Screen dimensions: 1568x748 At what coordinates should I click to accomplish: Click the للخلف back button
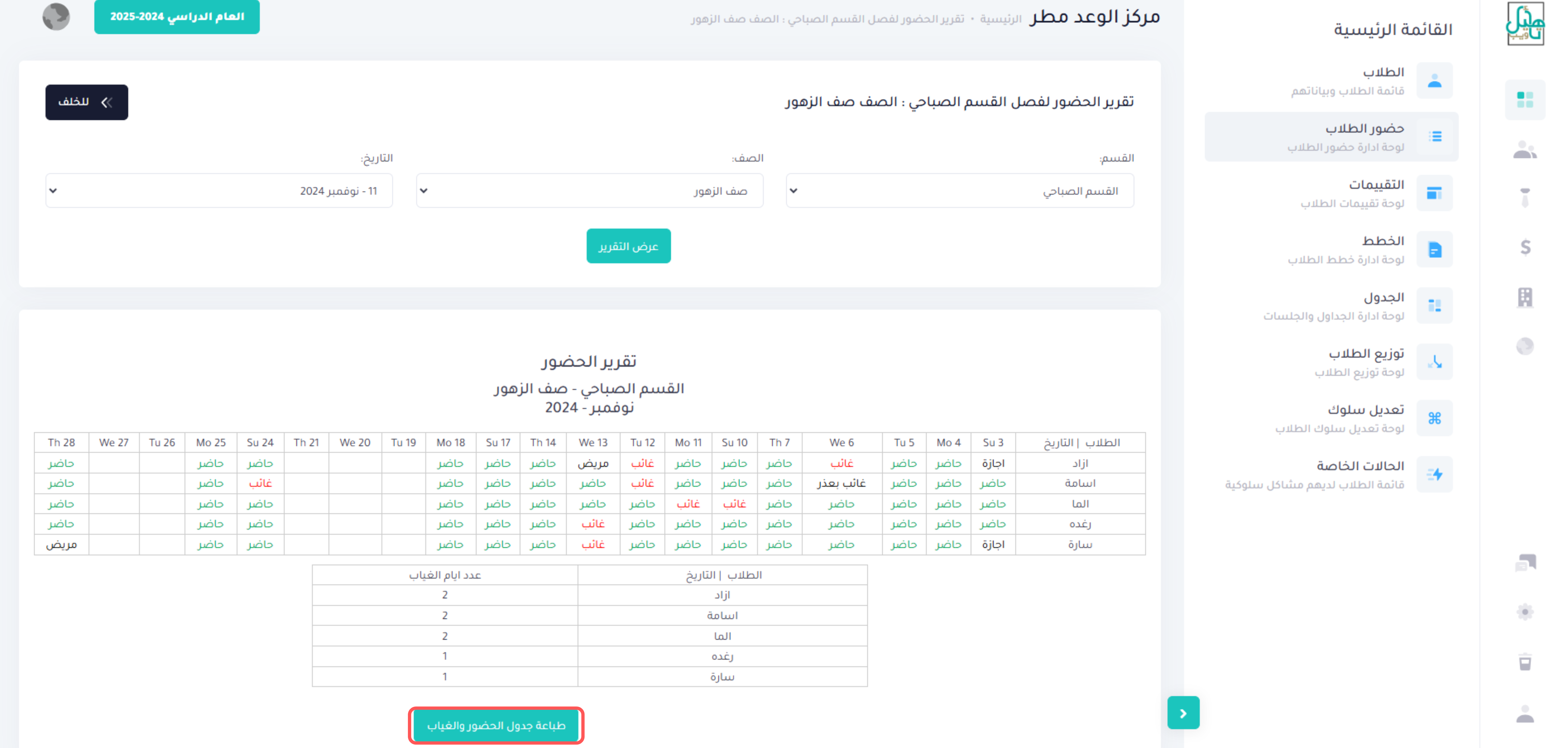pos(86,102)
